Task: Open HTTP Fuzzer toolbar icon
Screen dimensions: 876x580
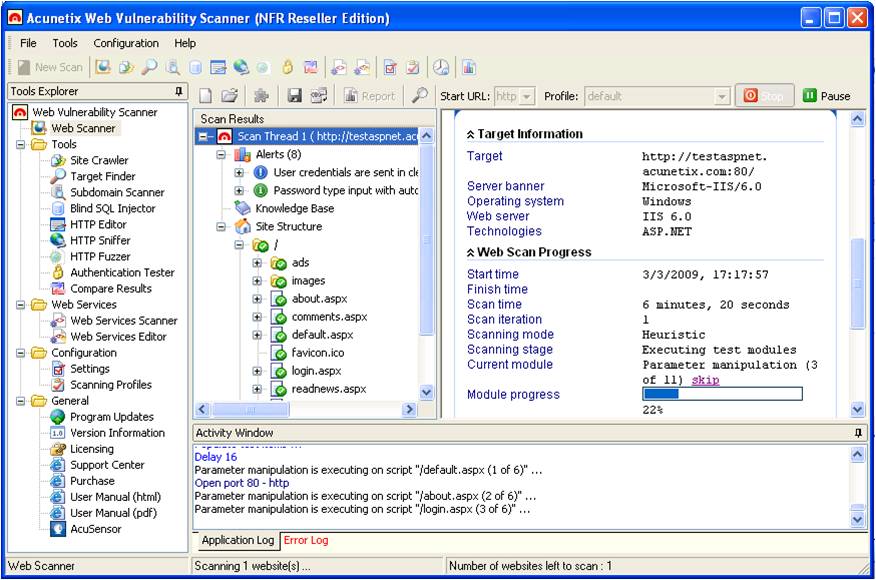Action: pyautogui.click(x=263, y=68)
